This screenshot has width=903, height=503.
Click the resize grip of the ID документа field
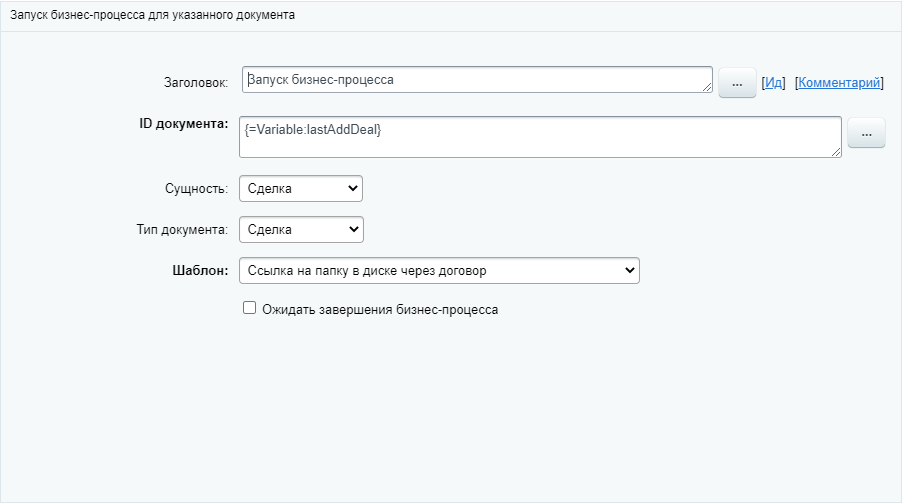point(835,152)
